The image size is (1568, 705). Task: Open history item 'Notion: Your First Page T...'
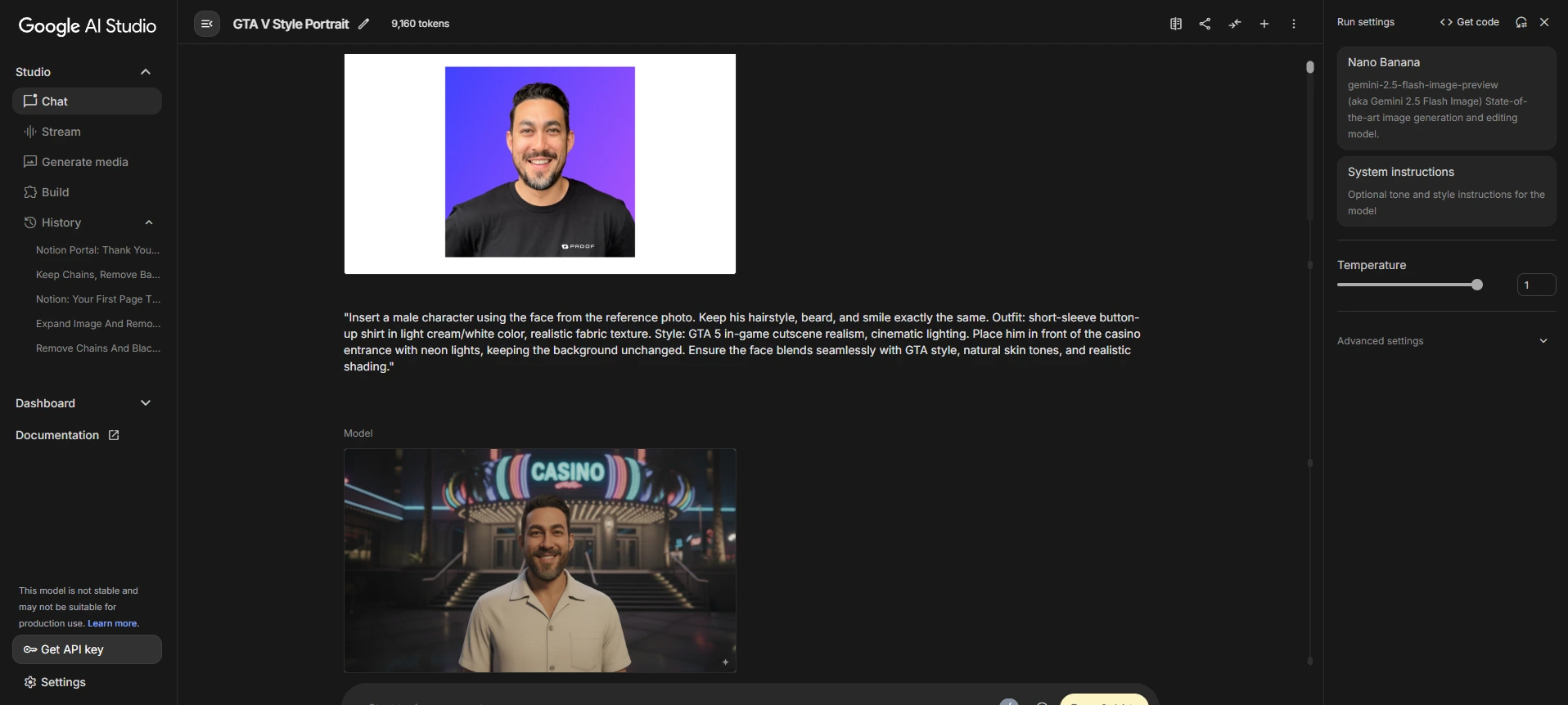point(98,299)
